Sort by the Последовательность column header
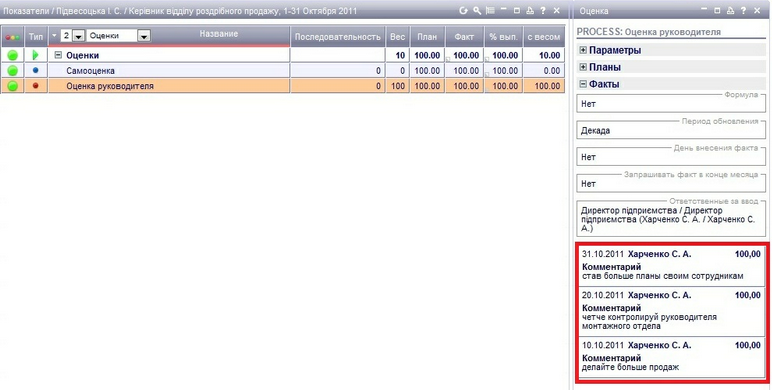The width and height of the screenshot is (772, 390). [338, 37]
